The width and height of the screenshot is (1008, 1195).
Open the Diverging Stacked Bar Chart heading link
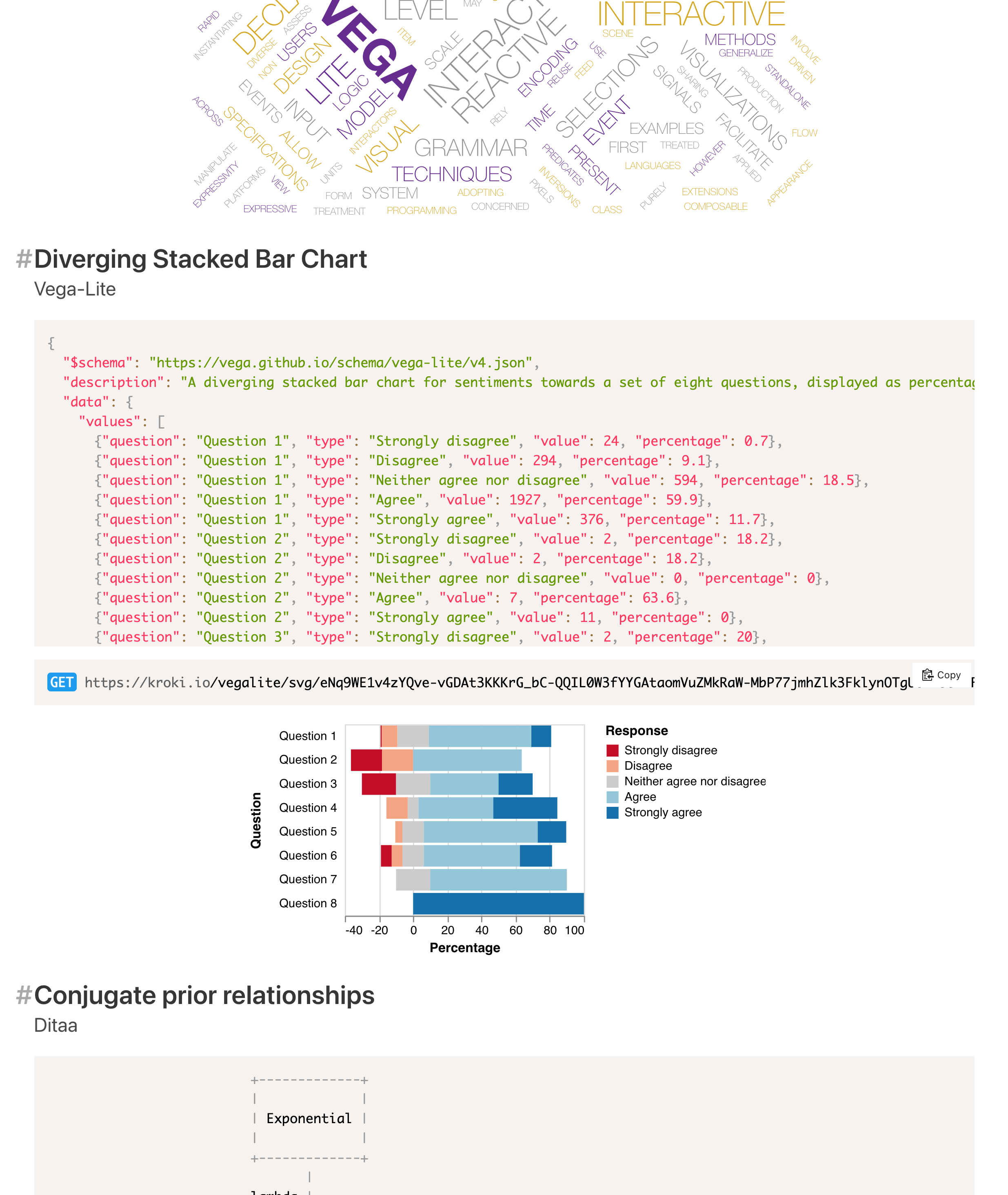[200, 260]
